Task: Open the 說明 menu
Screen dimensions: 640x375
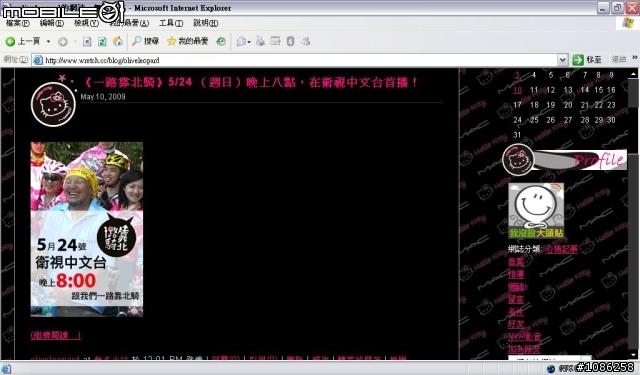Action: 205,23
